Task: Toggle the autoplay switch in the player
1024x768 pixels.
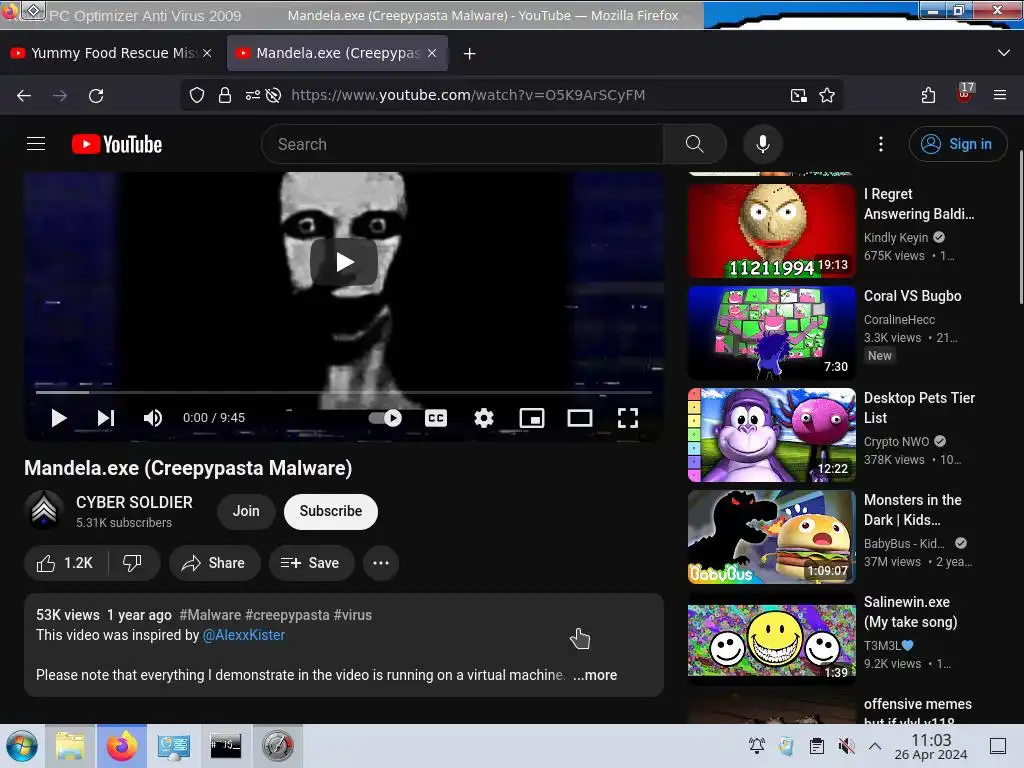Action: [385, 418]
